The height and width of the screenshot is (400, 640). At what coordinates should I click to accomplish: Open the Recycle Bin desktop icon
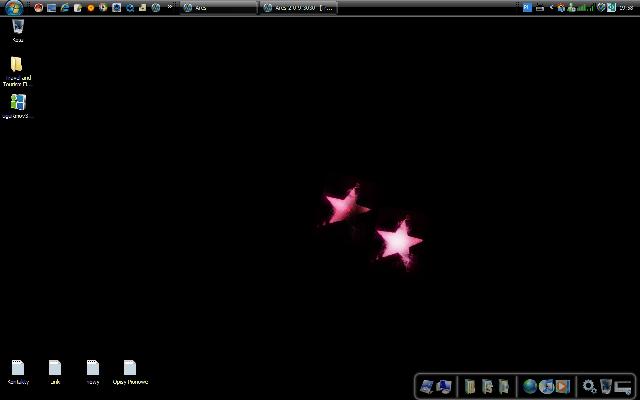click(x=17, y=28)
